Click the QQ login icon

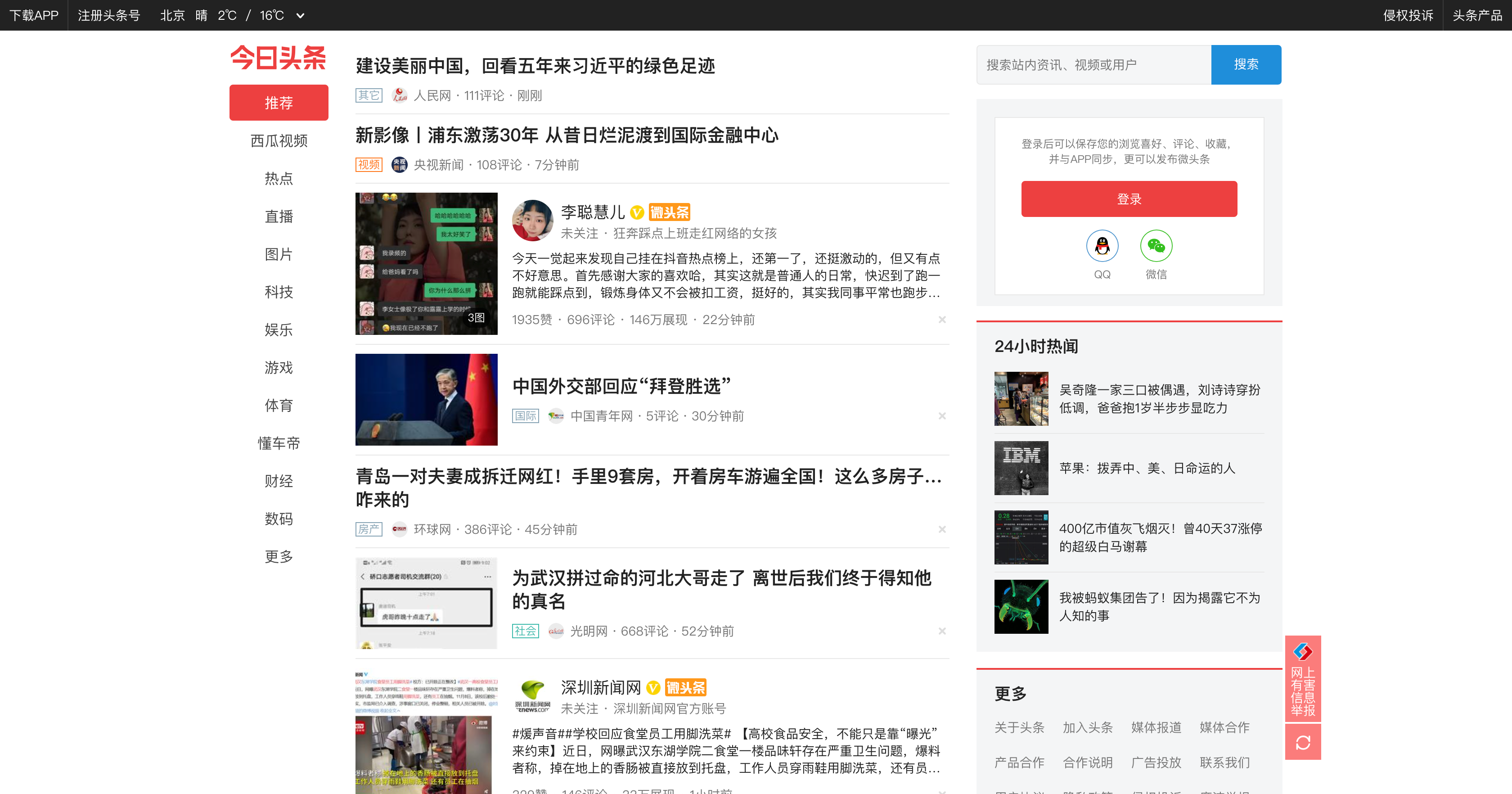pos(1102,245)
